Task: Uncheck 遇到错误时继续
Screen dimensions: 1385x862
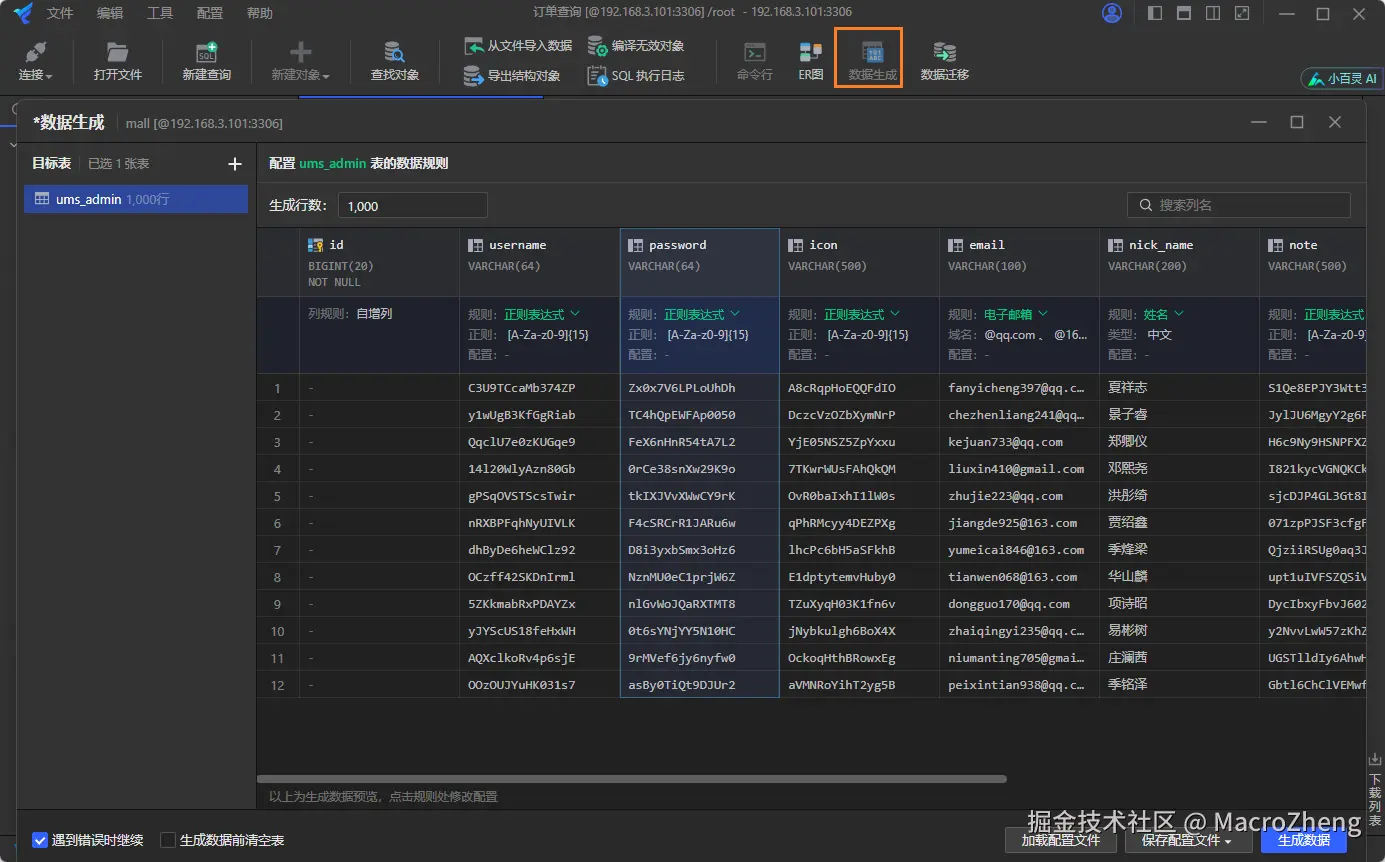Action: coord(40,840)
